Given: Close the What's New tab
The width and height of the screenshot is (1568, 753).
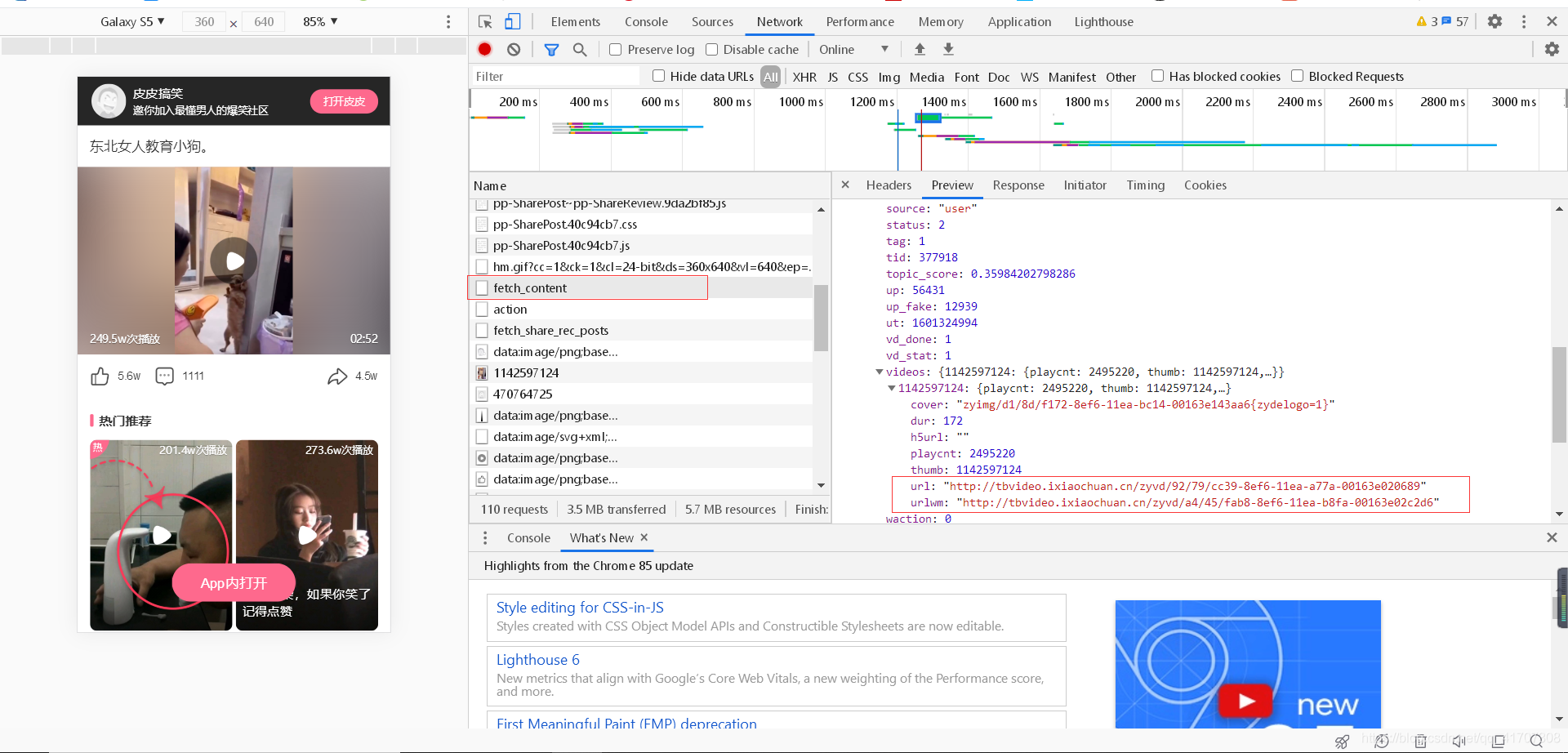Looking at the screenshot, I should point(644,537).
